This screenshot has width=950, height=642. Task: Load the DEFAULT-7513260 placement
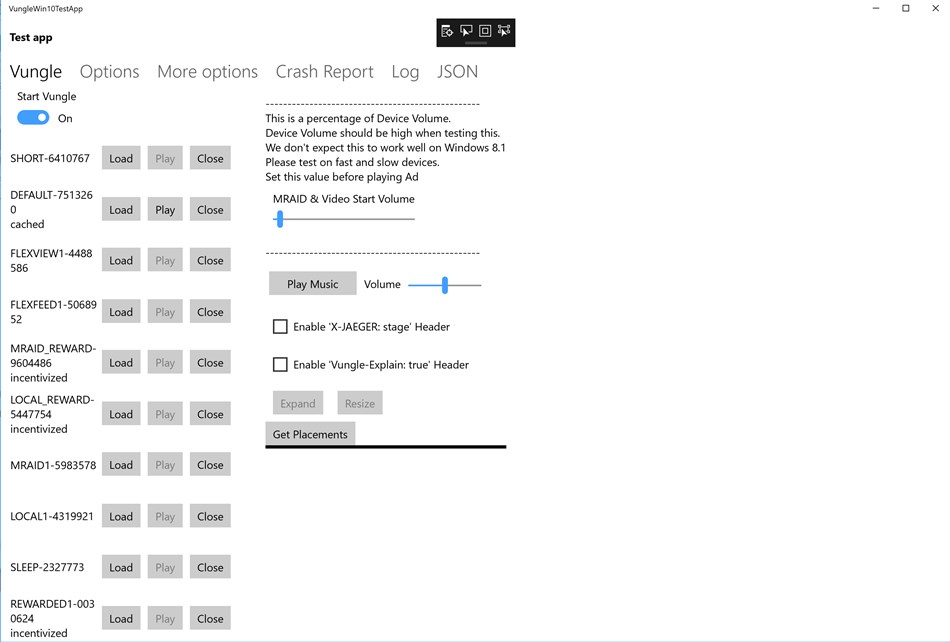tap(121, 210)
